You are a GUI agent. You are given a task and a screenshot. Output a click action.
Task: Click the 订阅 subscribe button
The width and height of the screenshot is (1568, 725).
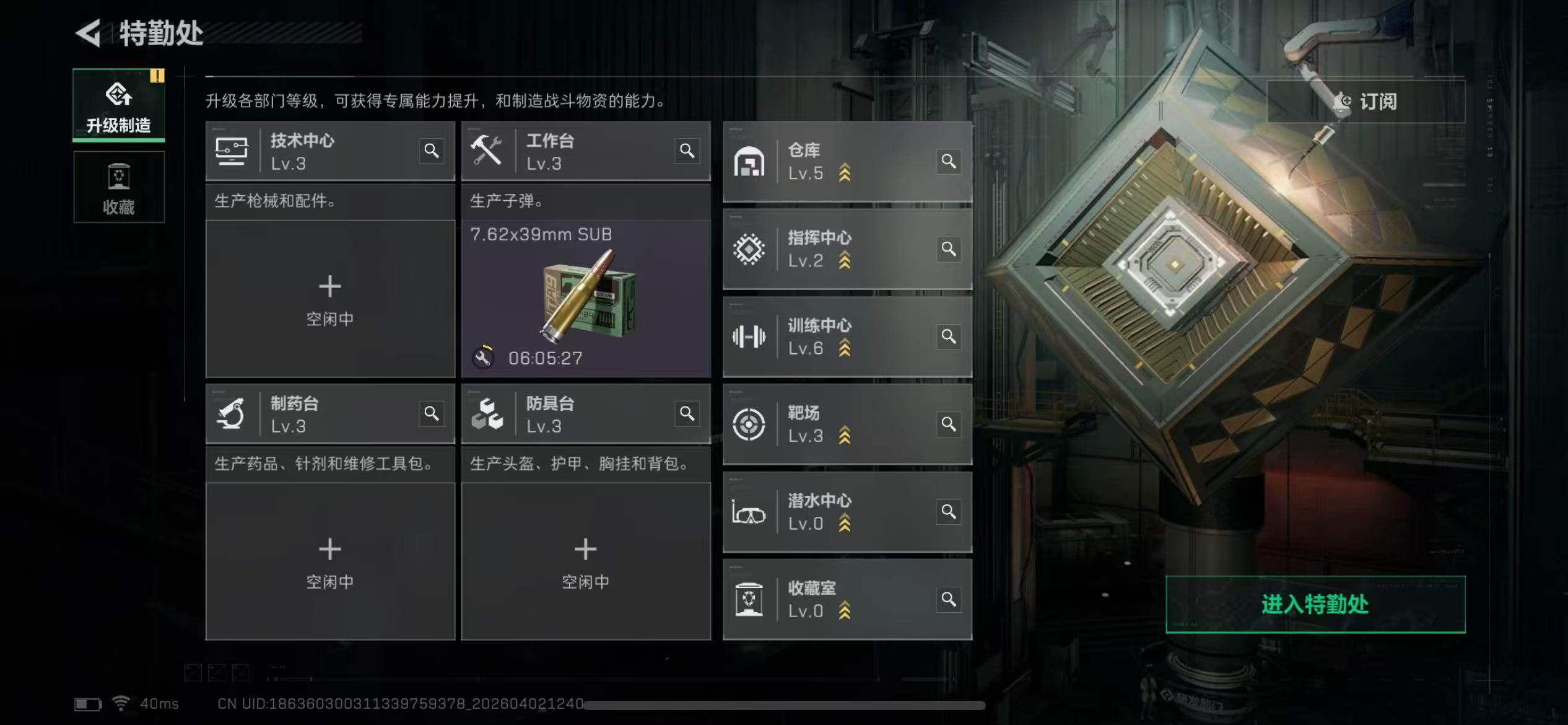click(1366, 102)
